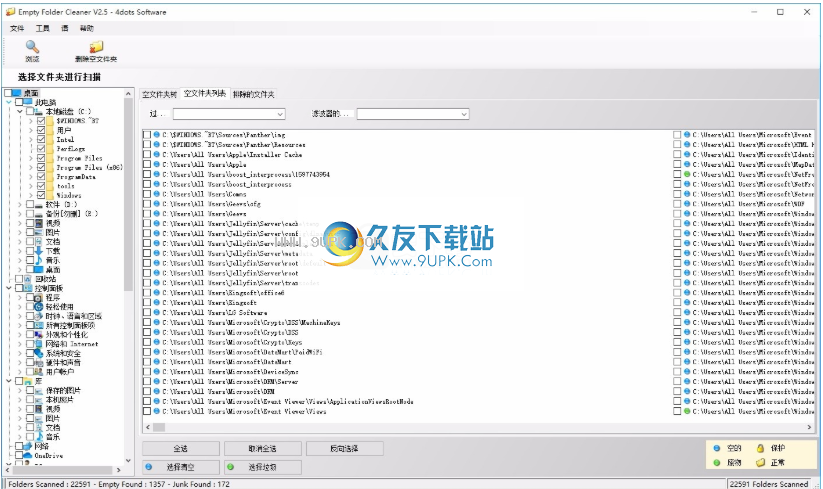Image resolution: width=823 pixels, height=489 pixels.
Task: Collapse the 此电脑 tree node
Action: click(9, 102)
